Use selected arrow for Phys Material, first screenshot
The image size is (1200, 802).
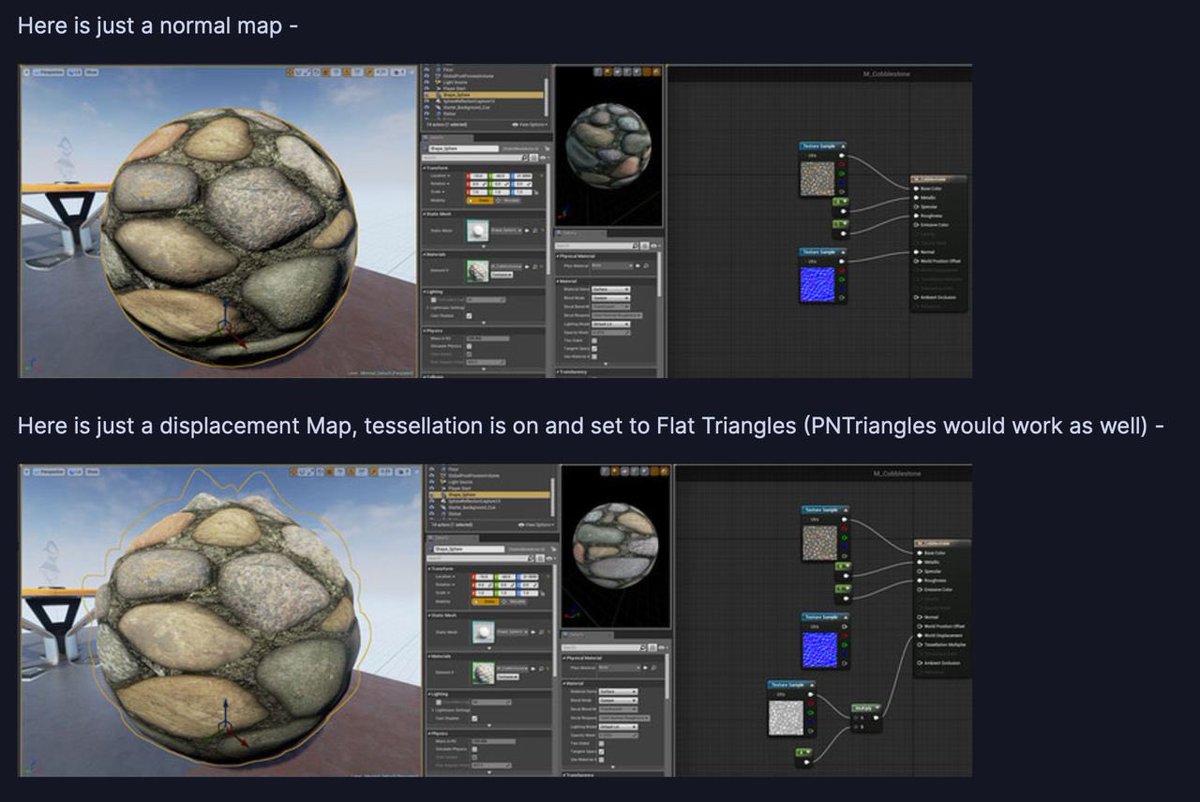638,266
